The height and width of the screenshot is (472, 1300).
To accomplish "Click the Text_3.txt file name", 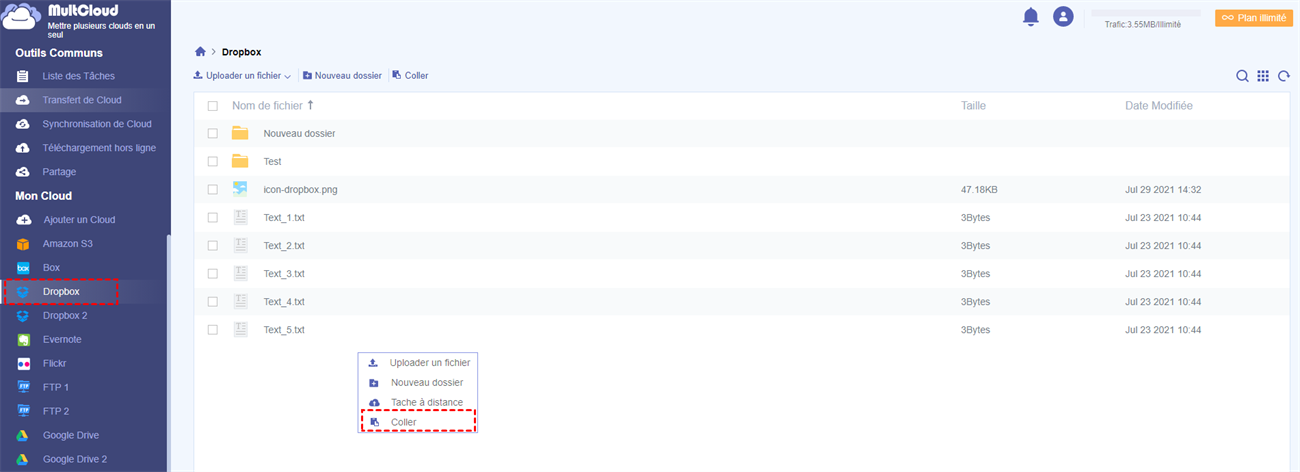I will 284,273.
